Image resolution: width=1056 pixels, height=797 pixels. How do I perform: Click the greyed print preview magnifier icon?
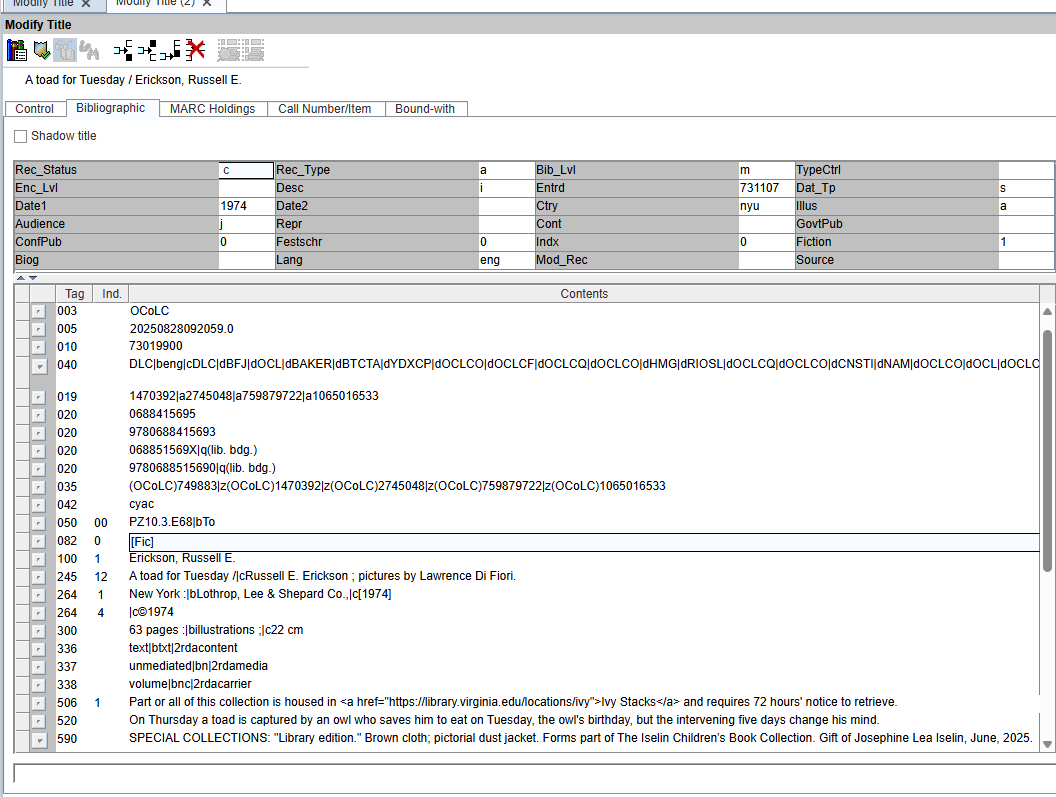(229, 50)
